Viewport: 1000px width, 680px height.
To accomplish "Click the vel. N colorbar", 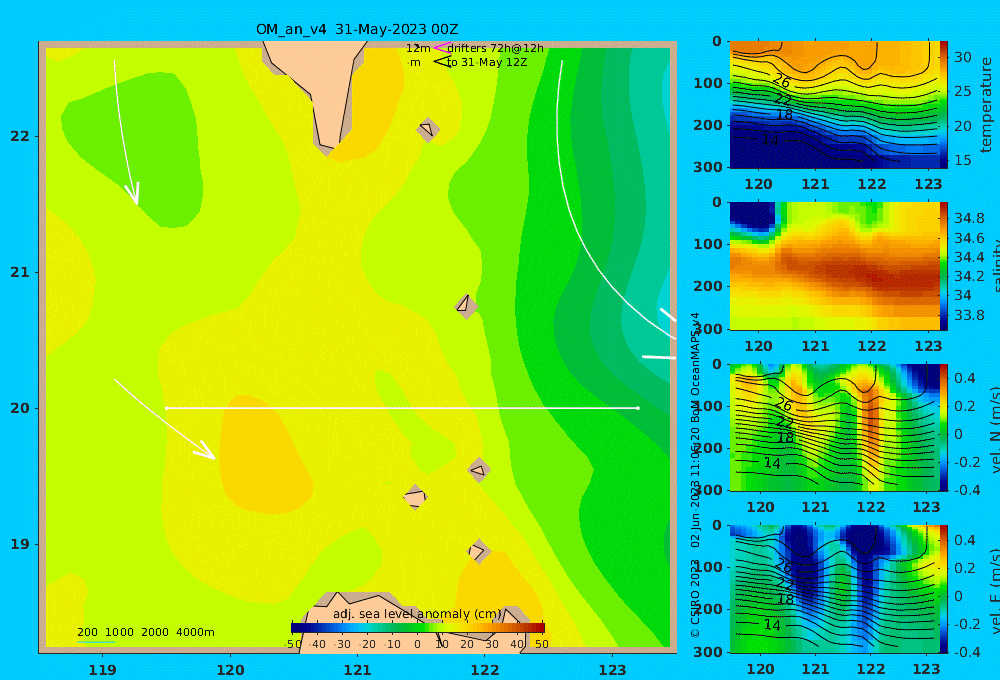I will pyautogui.click(x=944, y=427).
